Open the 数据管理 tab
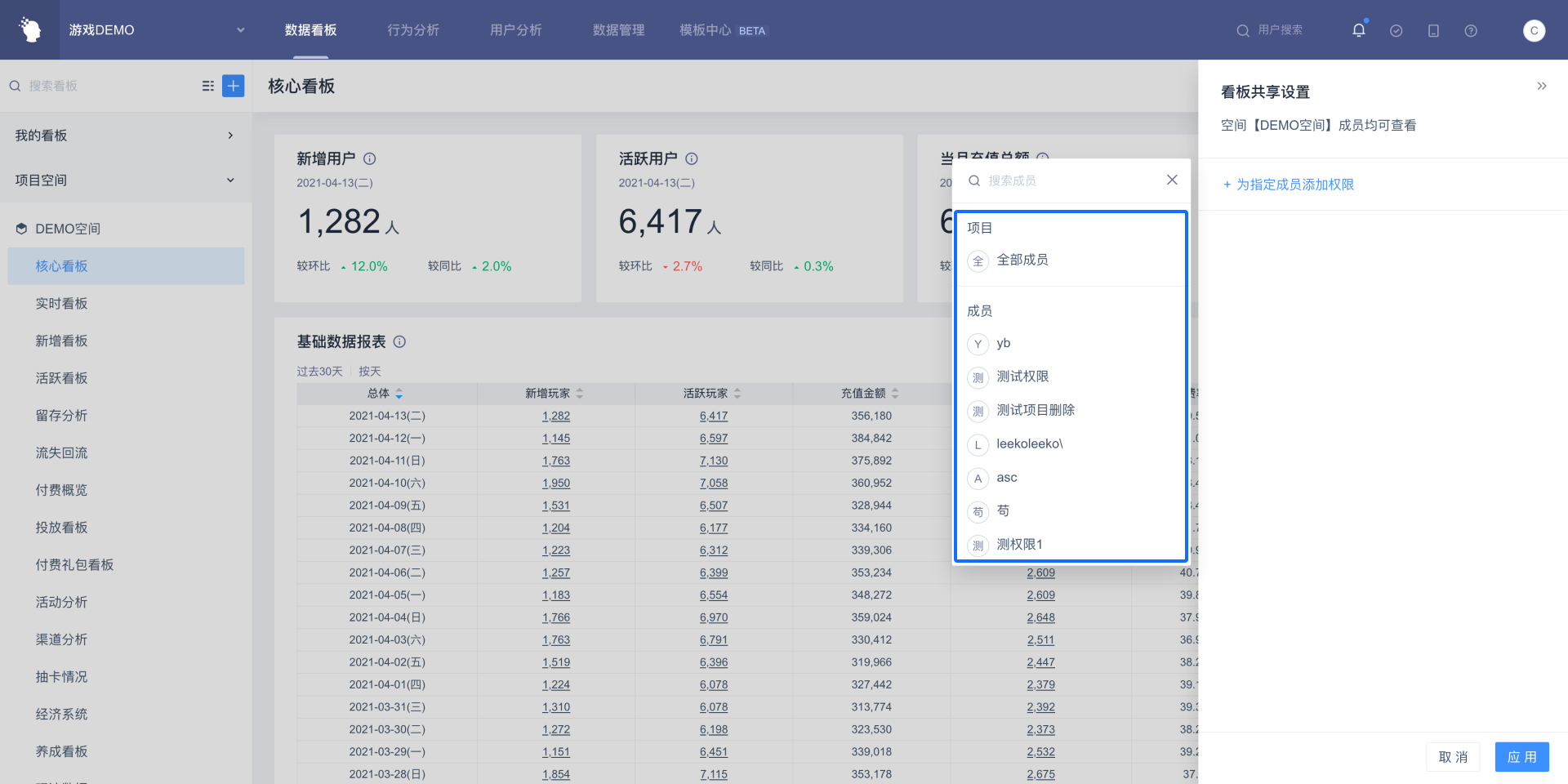The image size is (1568, 784). [618, 30]
